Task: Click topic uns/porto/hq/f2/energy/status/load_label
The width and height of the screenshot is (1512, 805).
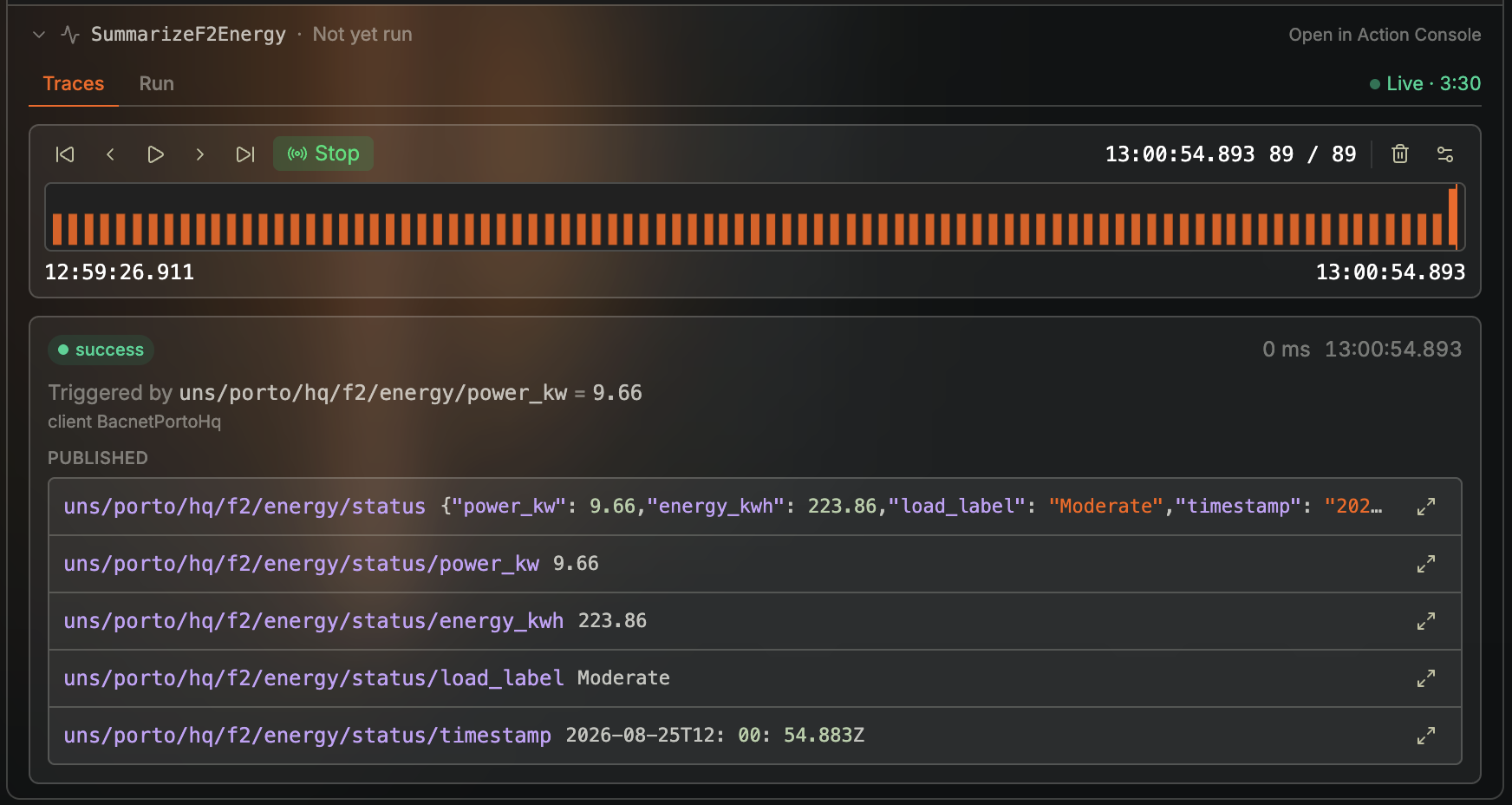Action: [x=314, y=678]
